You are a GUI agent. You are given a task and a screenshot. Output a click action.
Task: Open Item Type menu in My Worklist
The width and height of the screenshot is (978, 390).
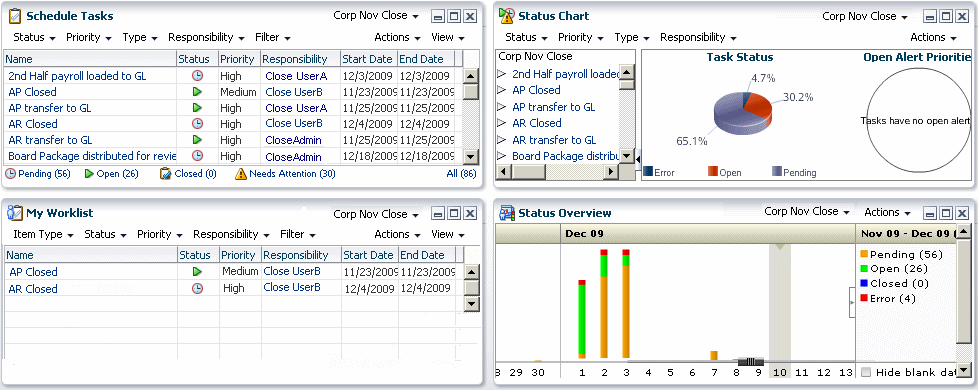click(x=44, y=235)
